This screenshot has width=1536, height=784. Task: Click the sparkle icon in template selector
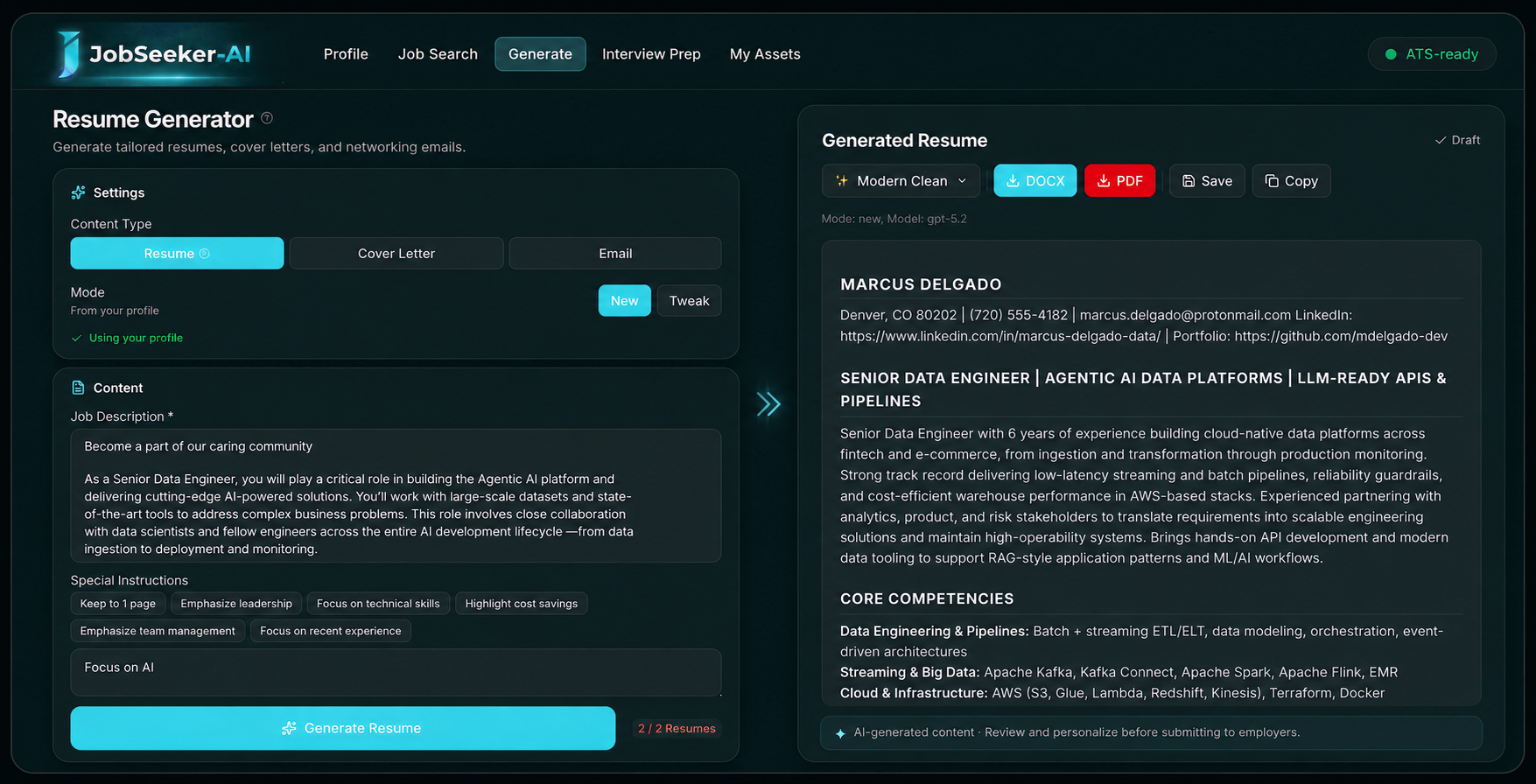(842, 181)
